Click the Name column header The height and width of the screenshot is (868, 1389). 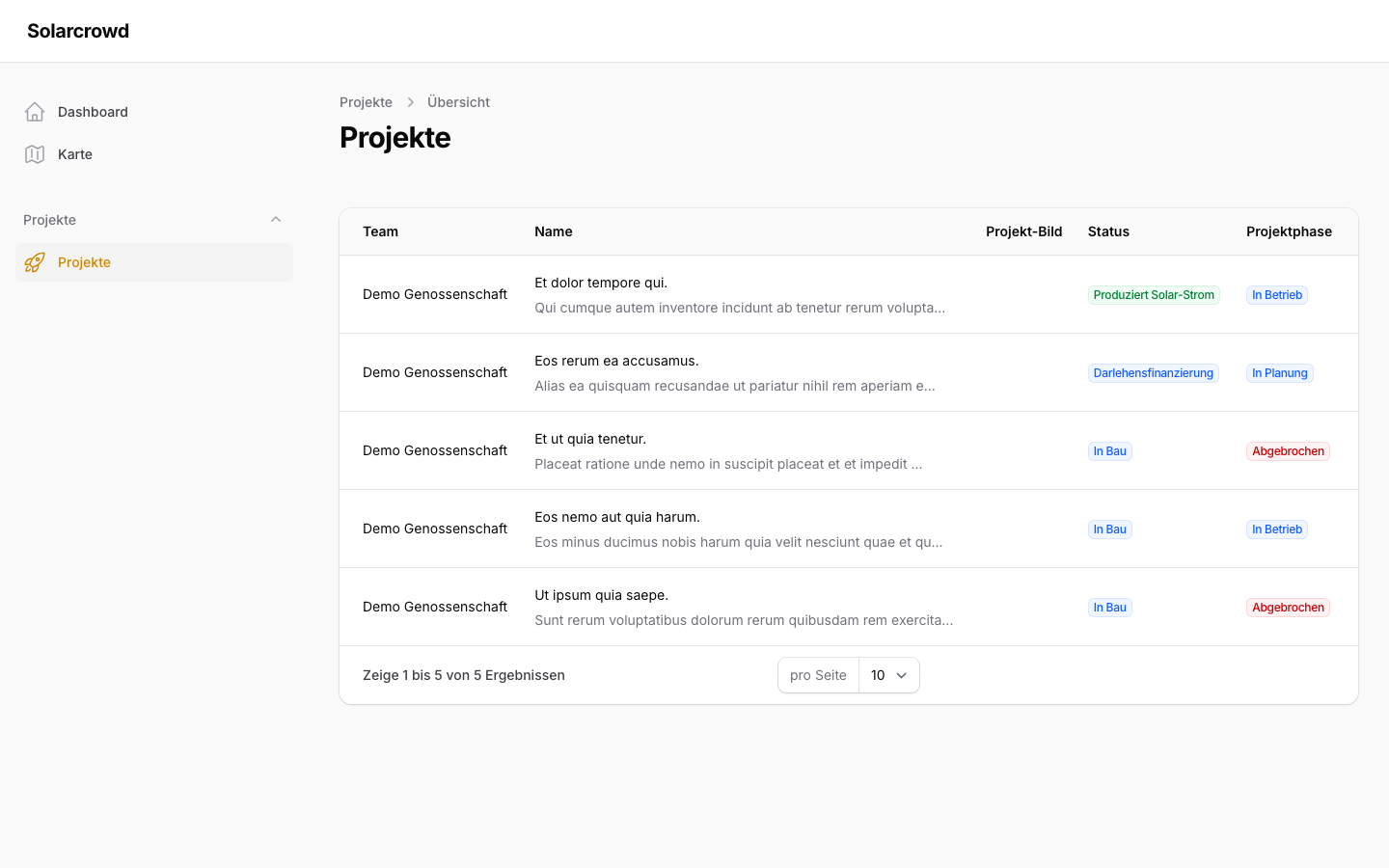tap(553, 231)
